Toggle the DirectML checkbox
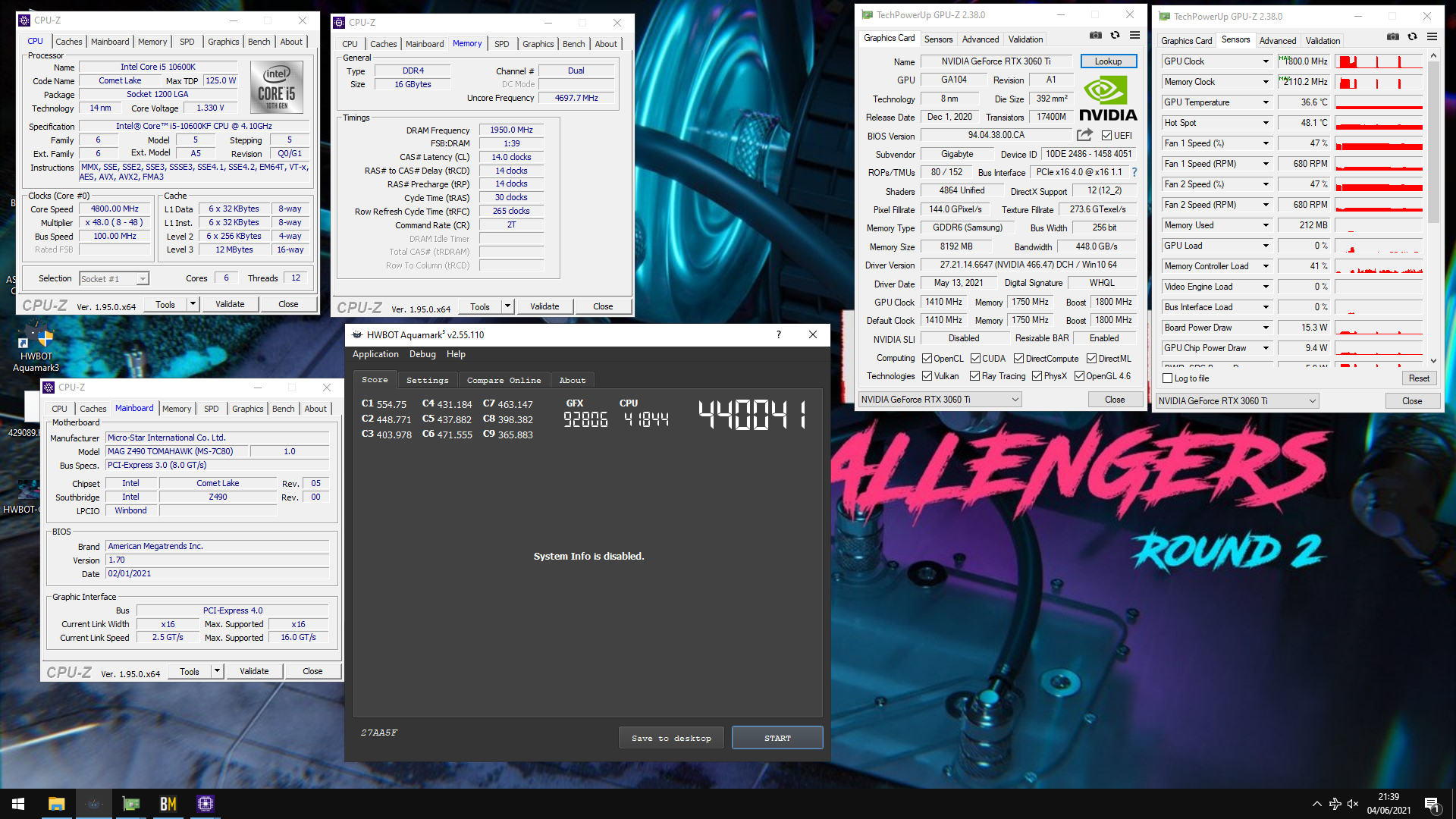 (1091, 359)
